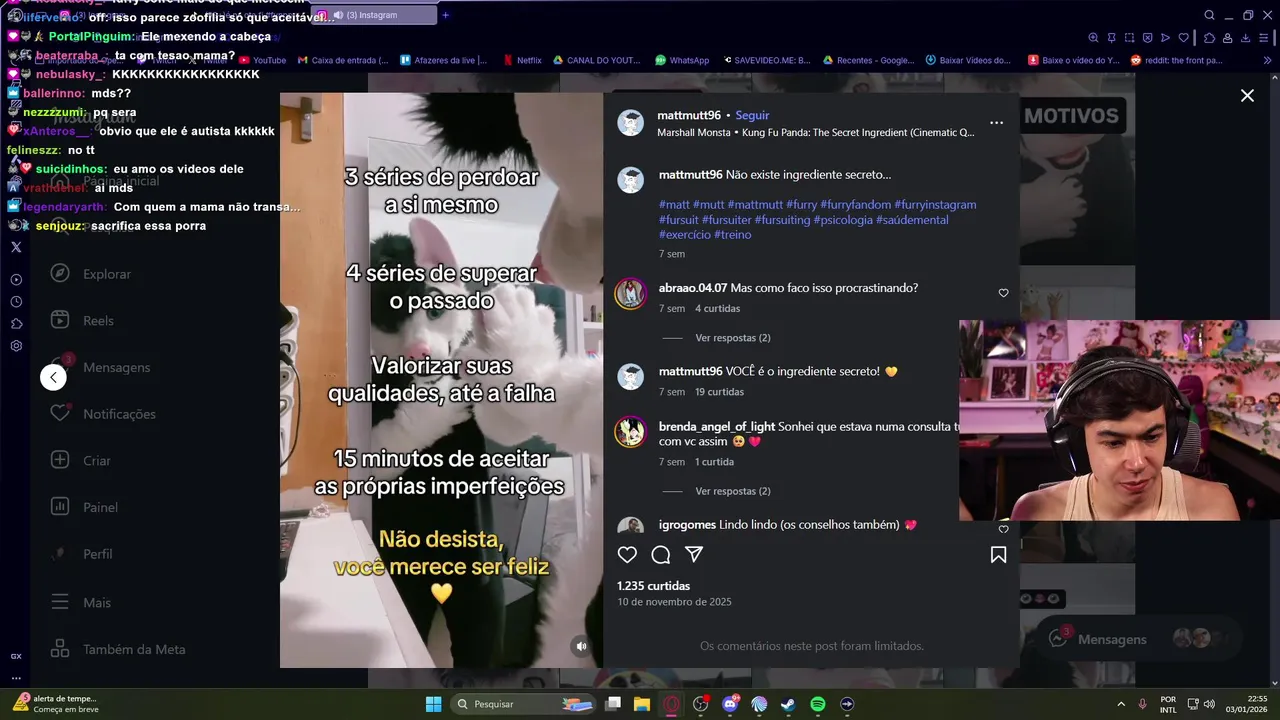The width and height of the screenshot is (1280, 720).
Task: Open Mensagens in the Instagram sidebar
Action: pos(101,367)
